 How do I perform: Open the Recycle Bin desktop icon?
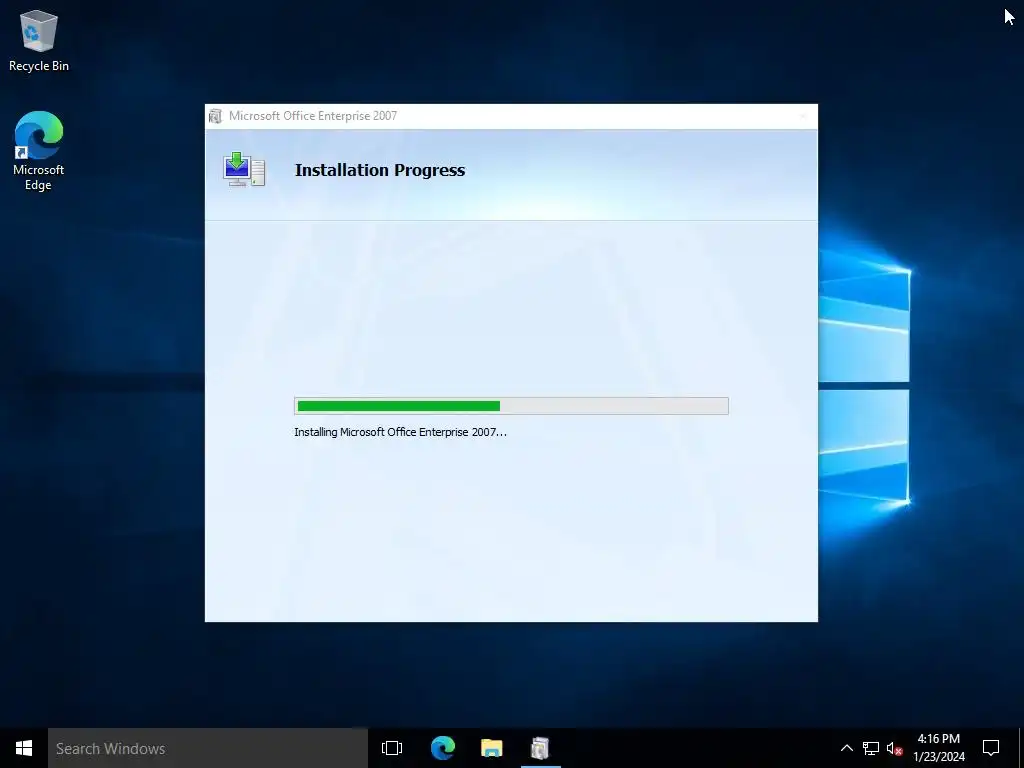click(x=39, y=40)
